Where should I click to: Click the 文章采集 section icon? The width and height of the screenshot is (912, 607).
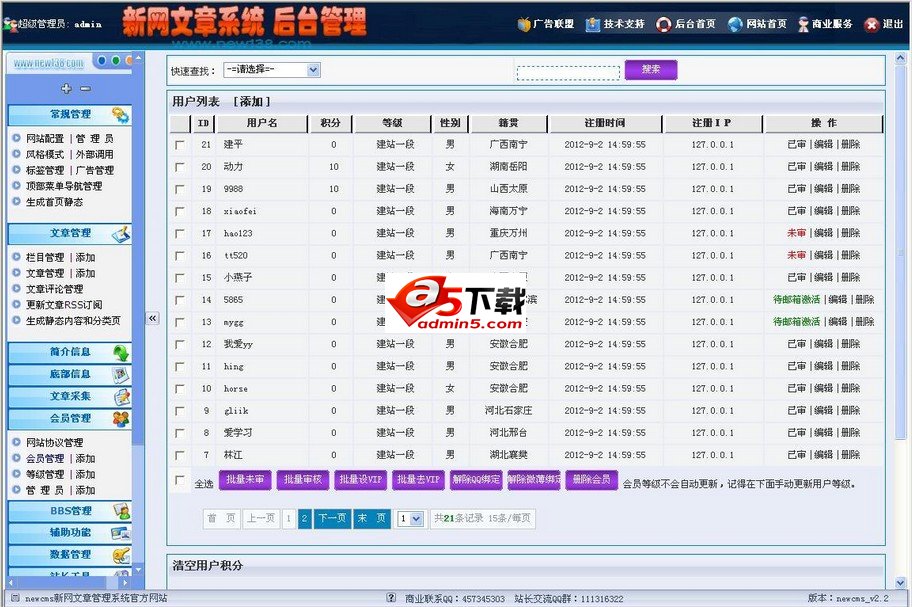(x=120, y=397)
